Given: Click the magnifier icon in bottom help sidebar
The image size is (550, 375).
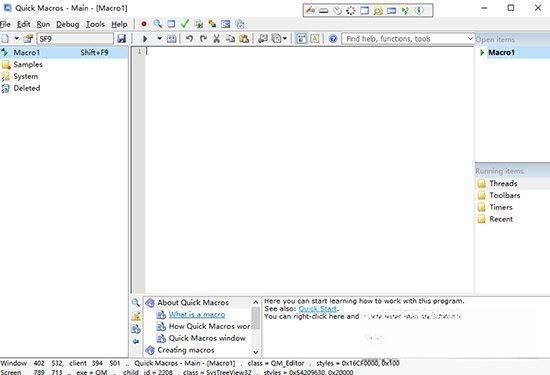Looking at the screenshot, I should click(136, 302).
